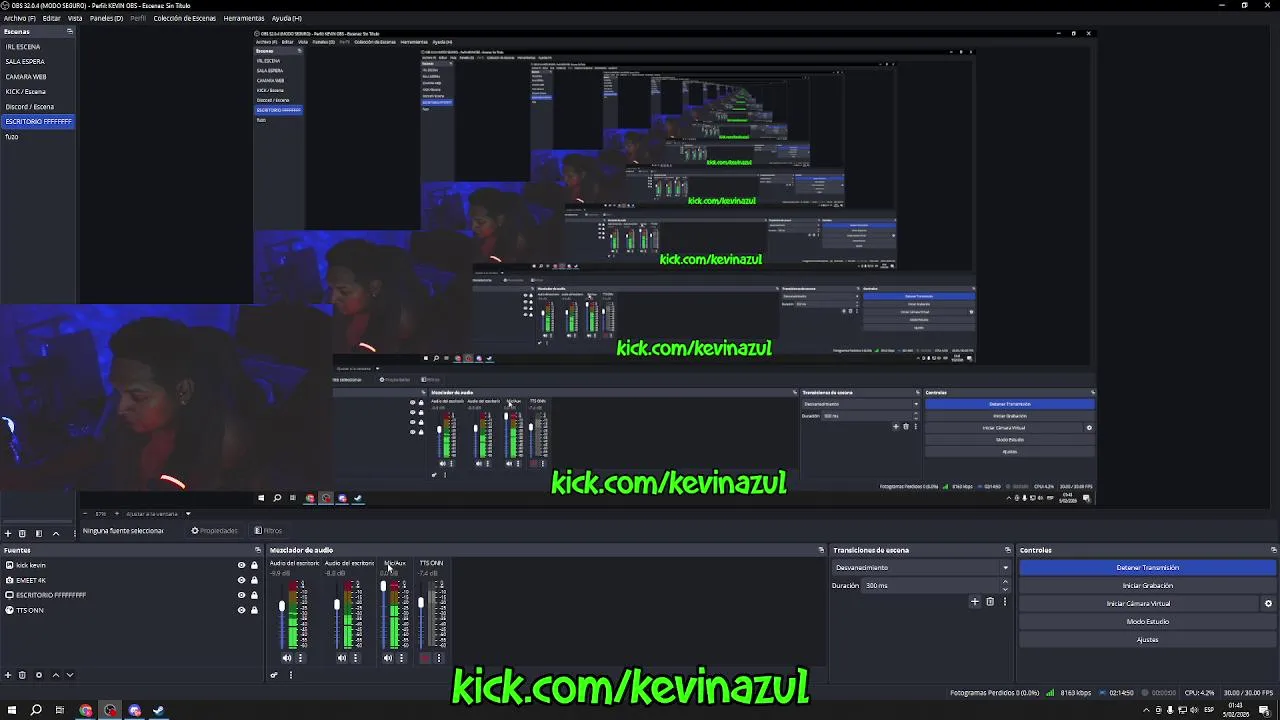Delete the selected source in the Fuentes panel
This screenshot has width=1280, height=720.
coord(22,675)
